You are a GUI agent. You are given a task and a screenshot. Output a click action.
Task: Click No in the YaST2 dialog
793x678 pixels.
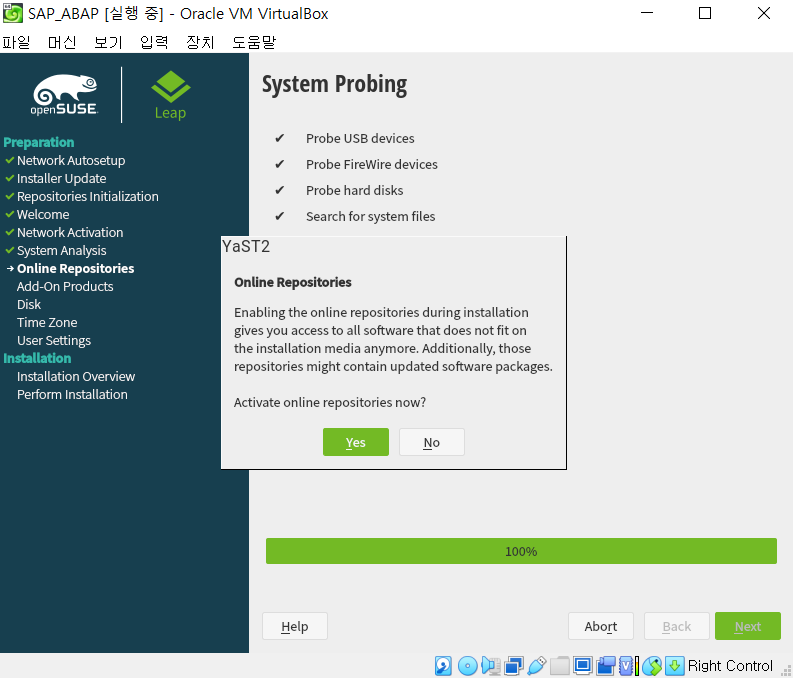coord(431,442)
